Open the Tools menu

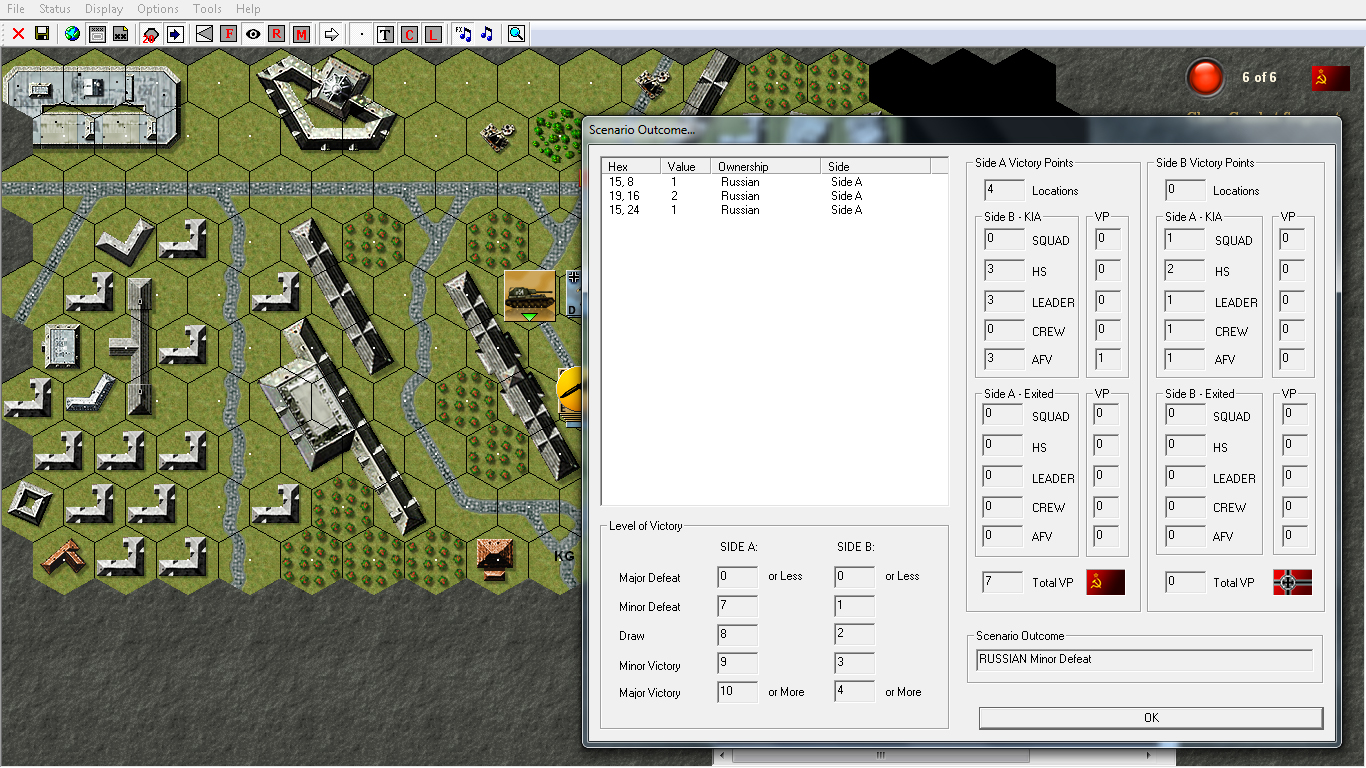[x=207, y=9]
